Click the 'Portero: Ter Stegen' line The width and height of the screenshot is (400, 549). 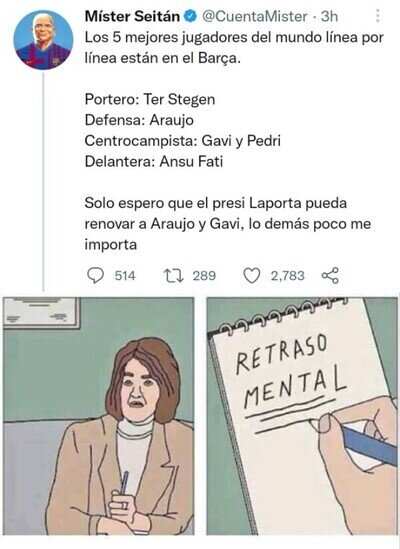(150, 99)
